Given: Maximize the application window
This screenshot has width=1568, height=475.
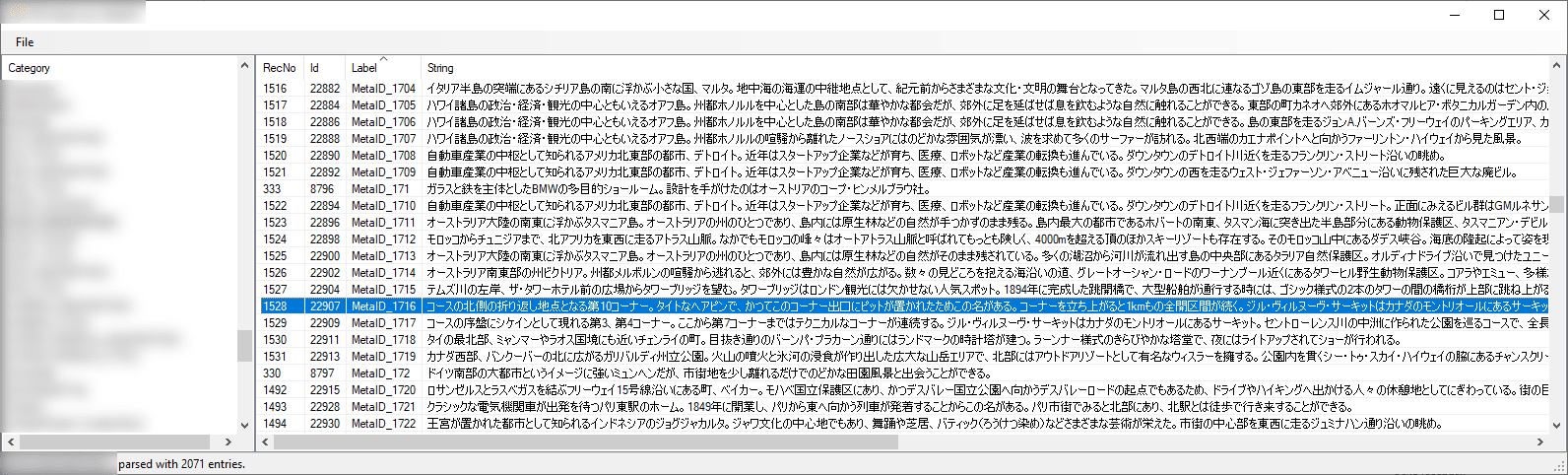Looking at the screenshot, I should 1499,14.
